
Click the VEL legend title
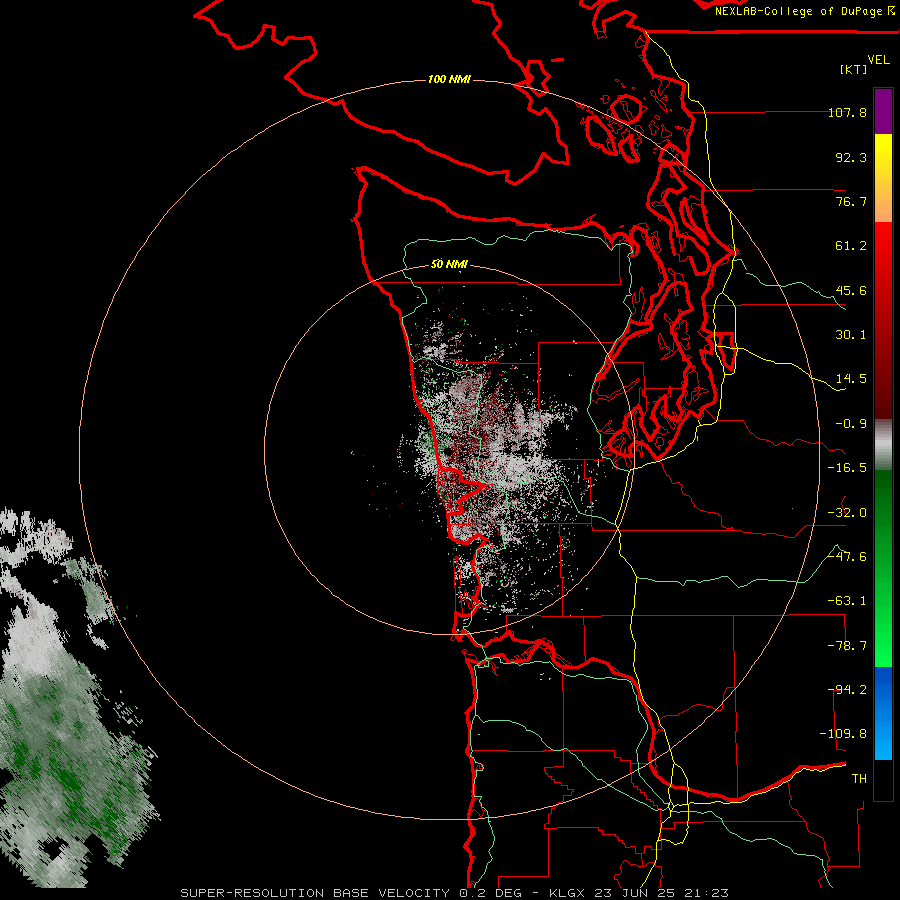(879, 59)
